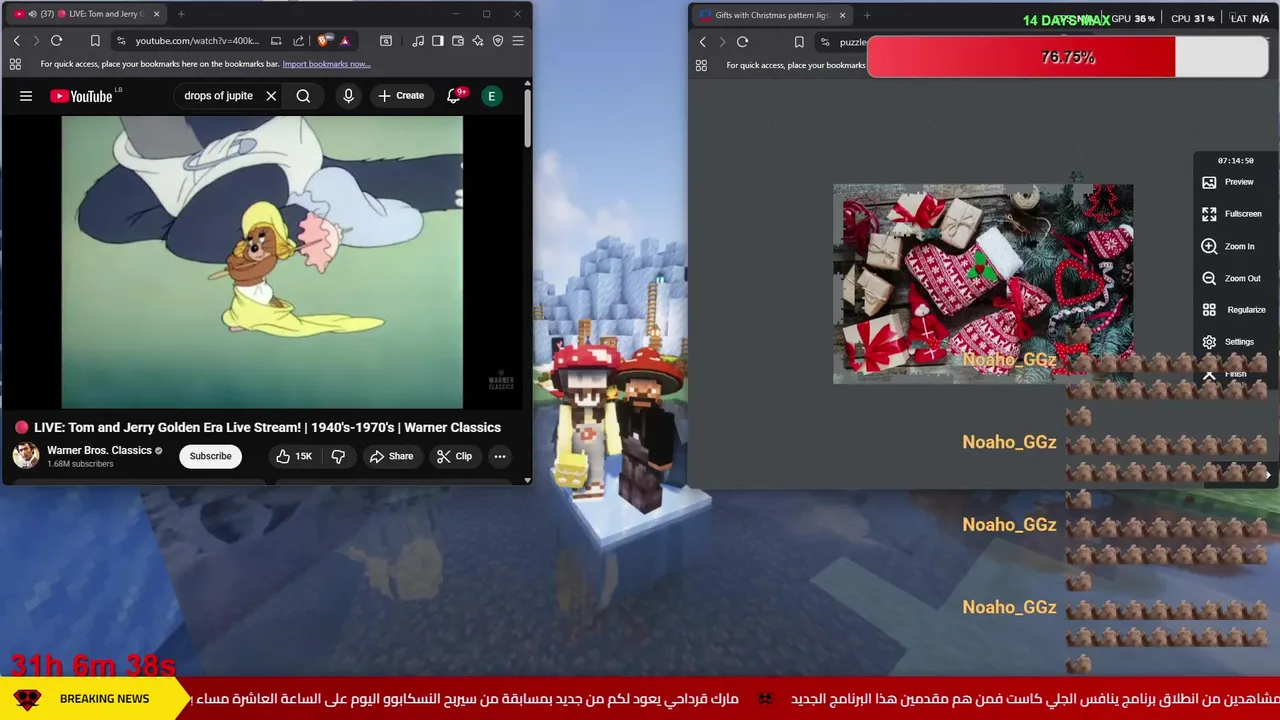Go to the YouTube home logo
This screenshot has height=720, width=1280.
tap(82, 96)
